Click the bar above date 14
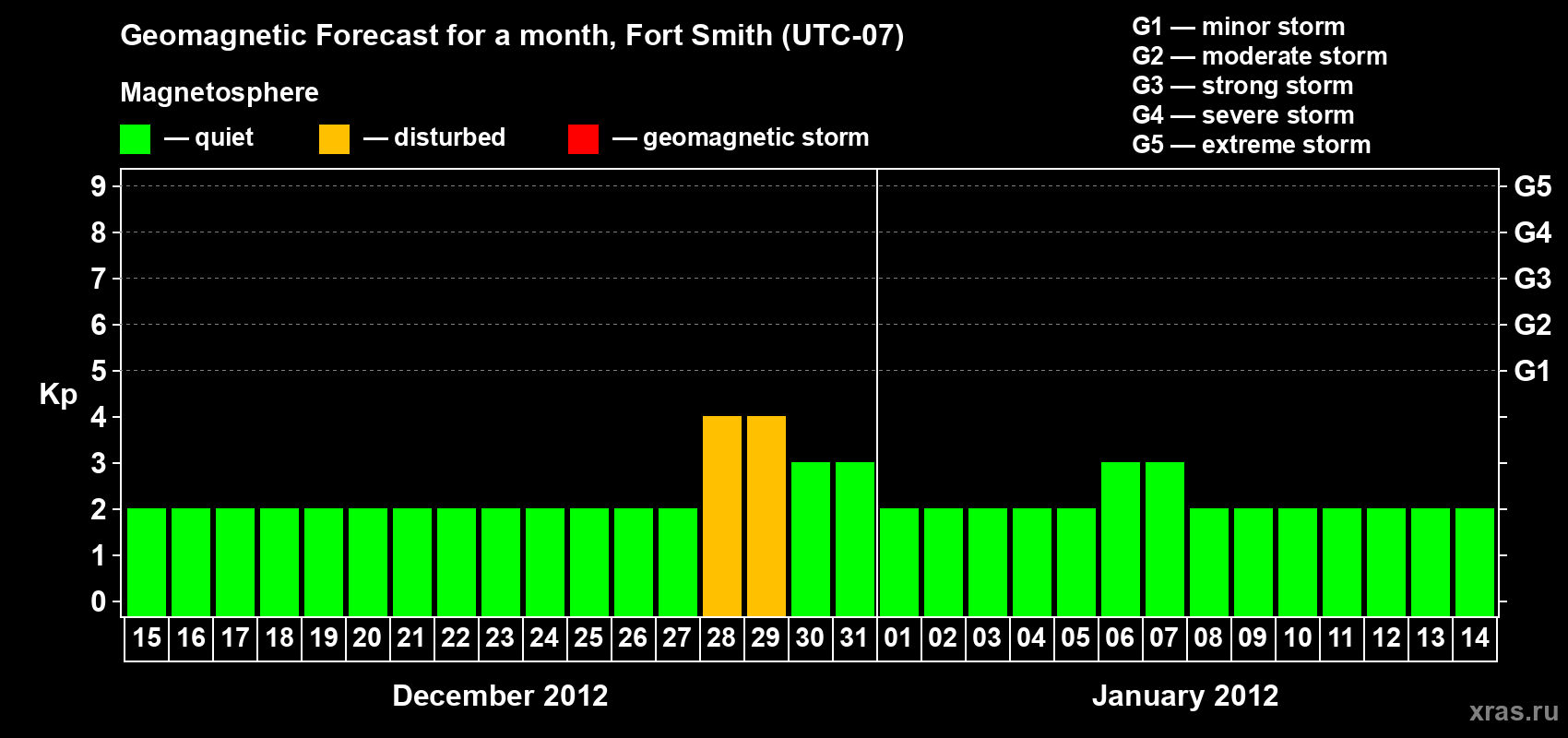This screenshot has width=1568, height=738. point(1475,562)
